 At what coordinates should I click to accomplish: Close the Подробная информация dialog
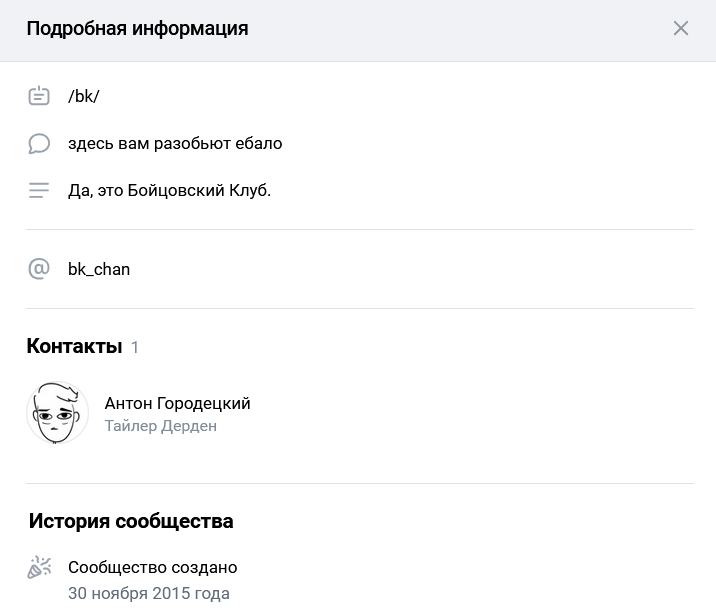tap(680, 28)
